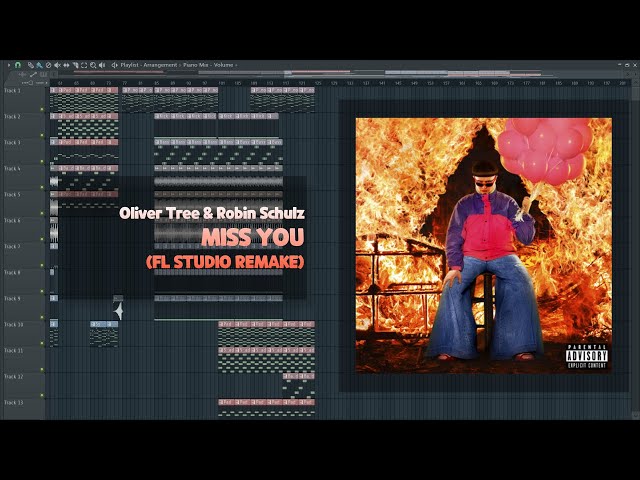Image resolution: width=640 pixels, height=480 pixels.
Task: Select the Track 2 header
Action: pos(23,125)
